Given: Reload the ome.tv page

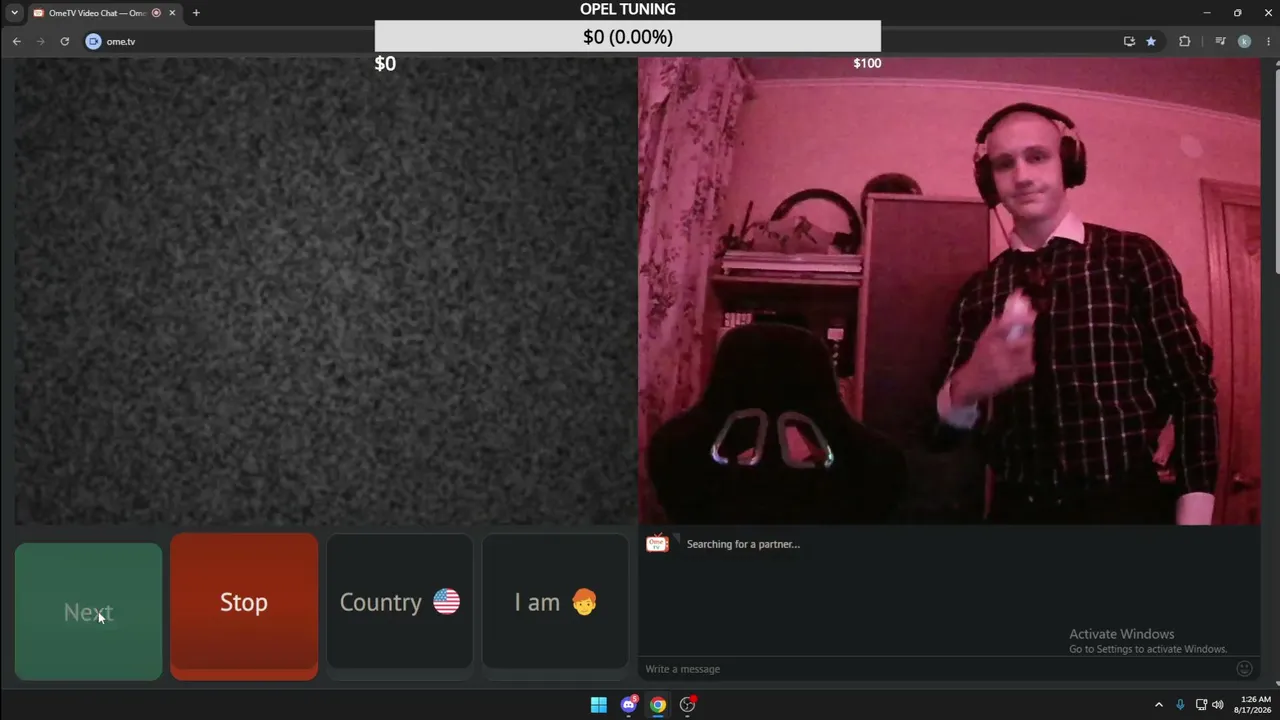Looking at the screenshot, I should 65,41.
